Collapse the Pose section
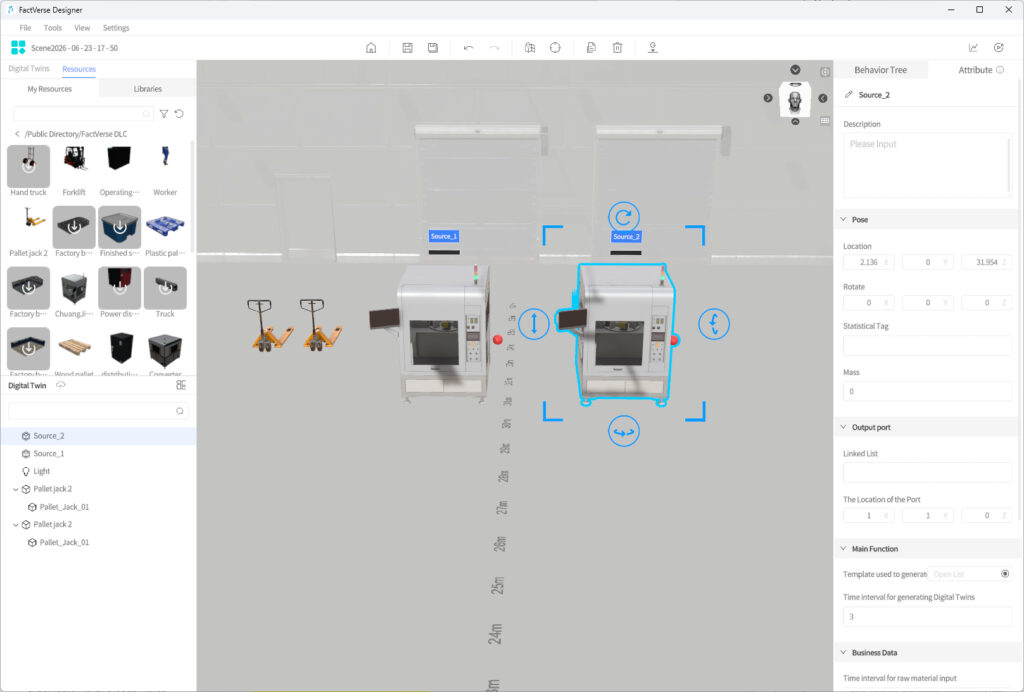Screen dimensions: 1024x692 click(843, 219)
